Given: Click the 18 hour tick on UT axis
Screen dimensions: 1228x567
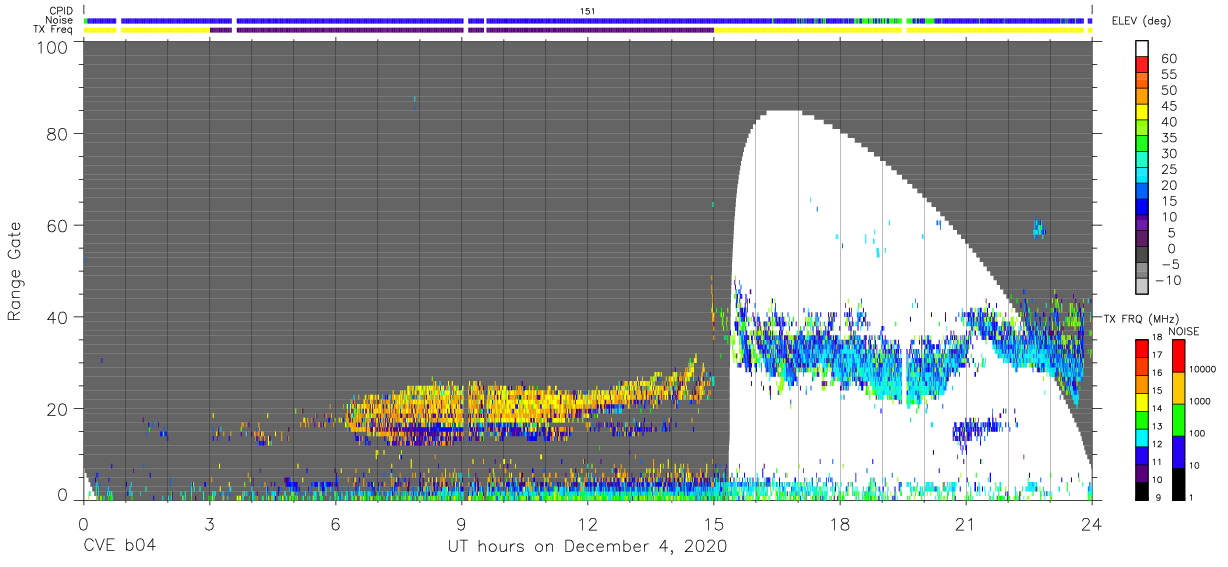Looking at the screenshot, I should click(x=840, y=523).
